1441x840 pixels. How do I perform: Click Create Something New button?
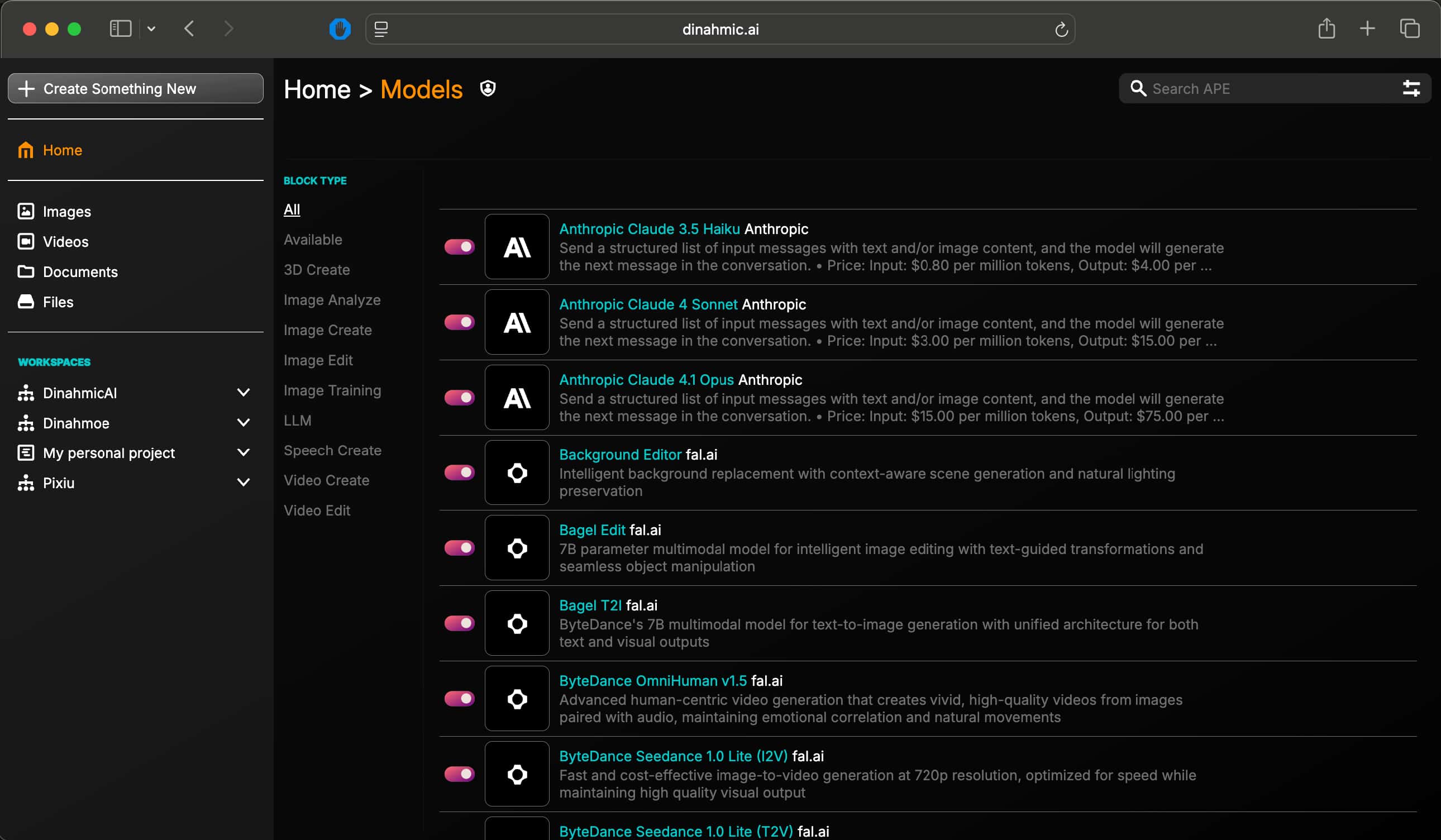(x=136, y=89)
